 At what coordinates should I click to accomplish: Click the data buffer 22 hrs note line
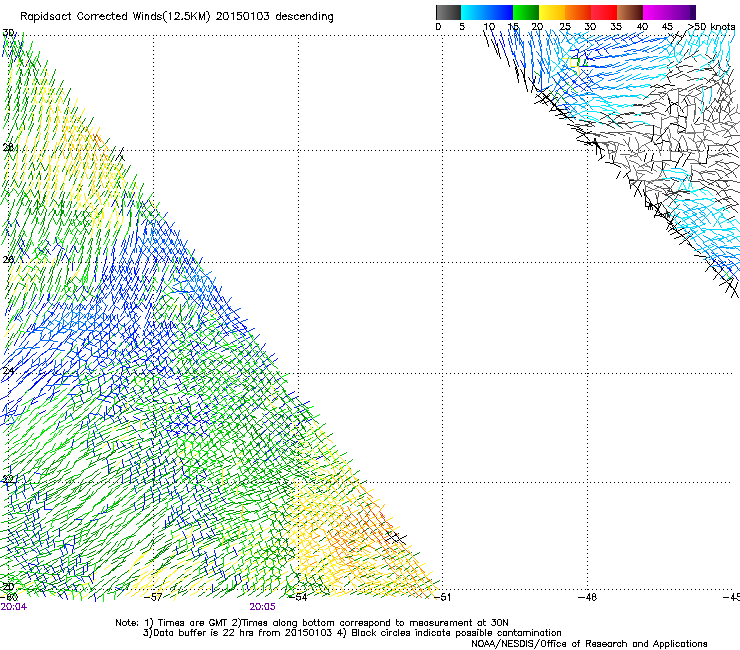352,633
